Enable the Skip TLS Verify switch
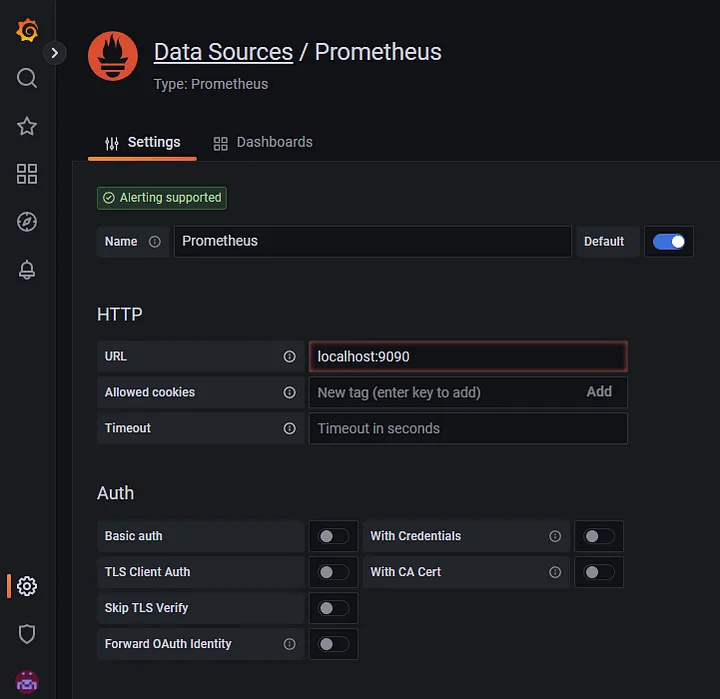This screenshot has width=720, height=699. 333,608
